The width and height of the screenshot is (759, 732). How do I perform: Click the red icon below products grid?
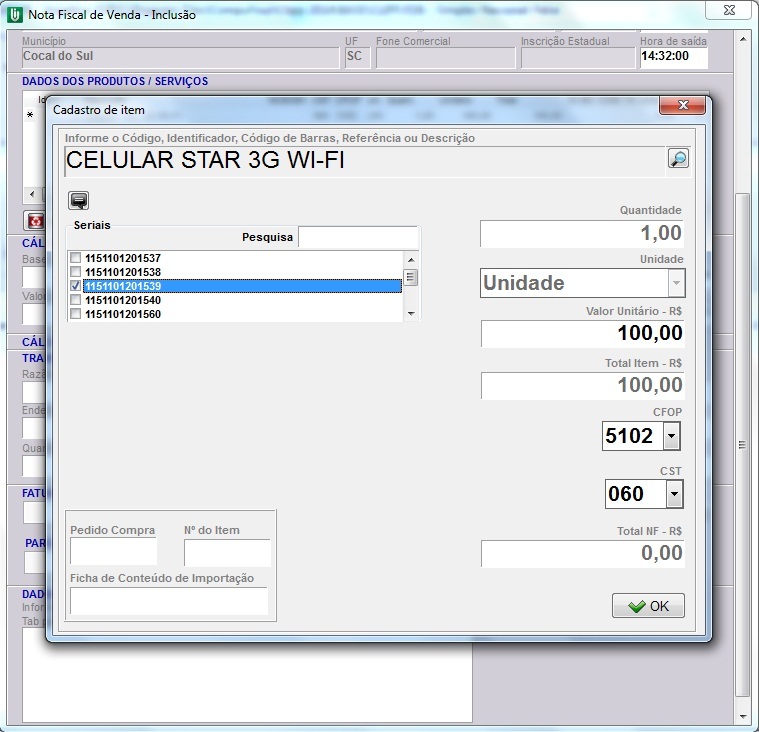36,221
